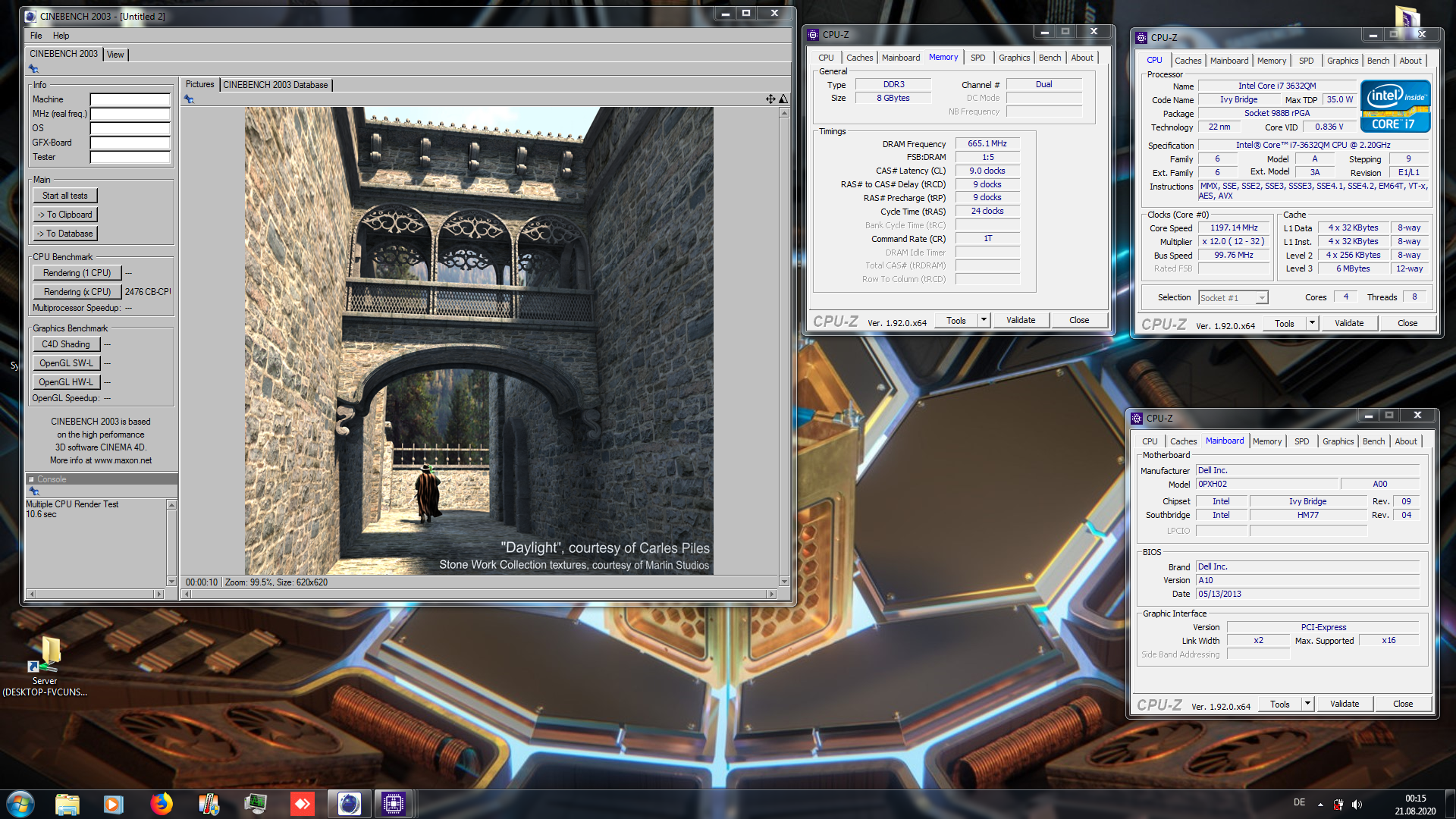Click the CINEBENCH 2003 title bar app icon
Viewport: 1456px width, 819px height.
pos(30,16)
